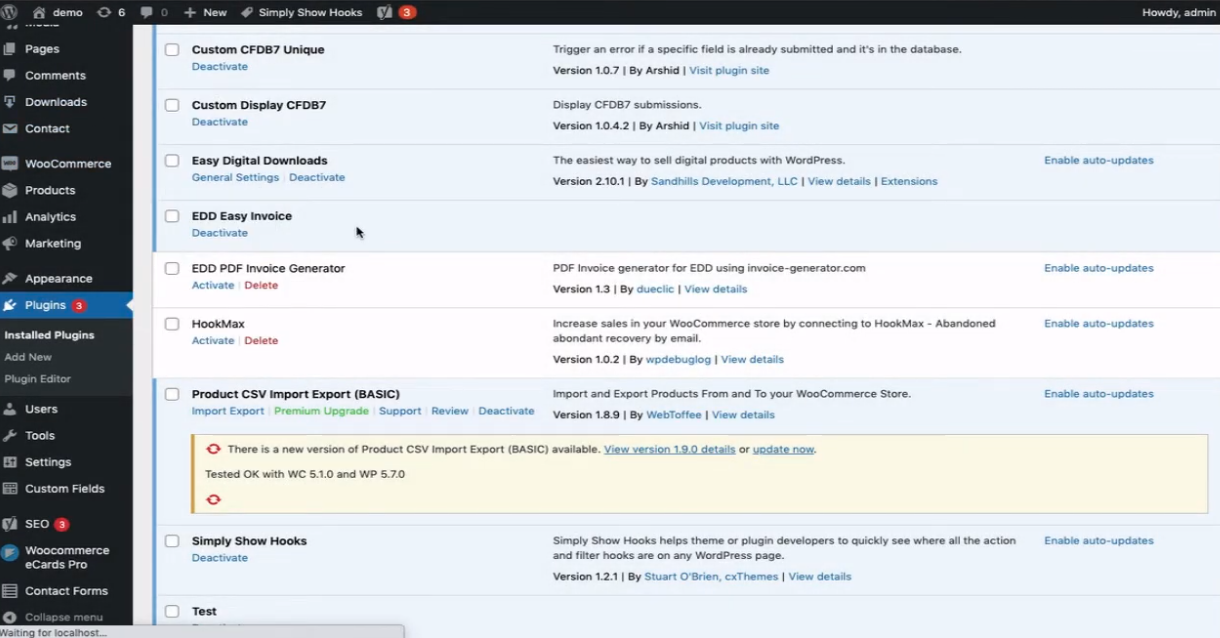1220x638 pixels.
Task: Open the + New admin bar menu
Action: (x=205, y=12)
